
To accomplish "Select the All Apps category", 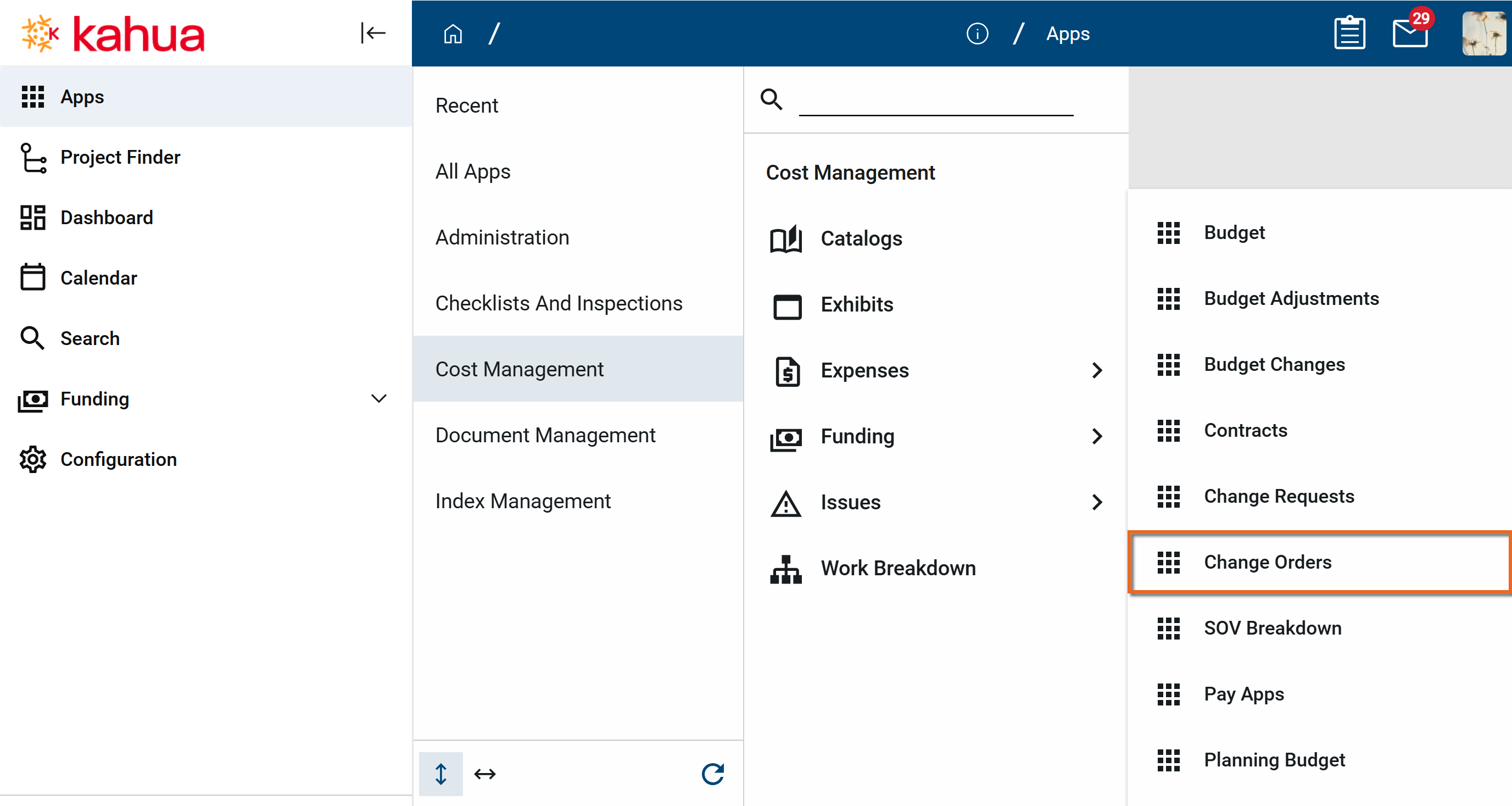I will (472, 171).
